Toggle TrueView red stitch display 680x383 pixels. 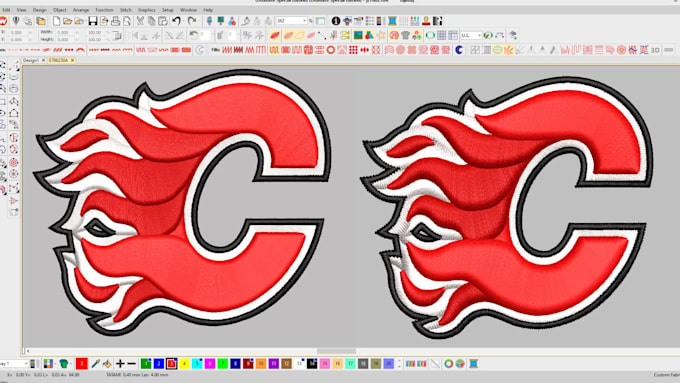[275, 36]
